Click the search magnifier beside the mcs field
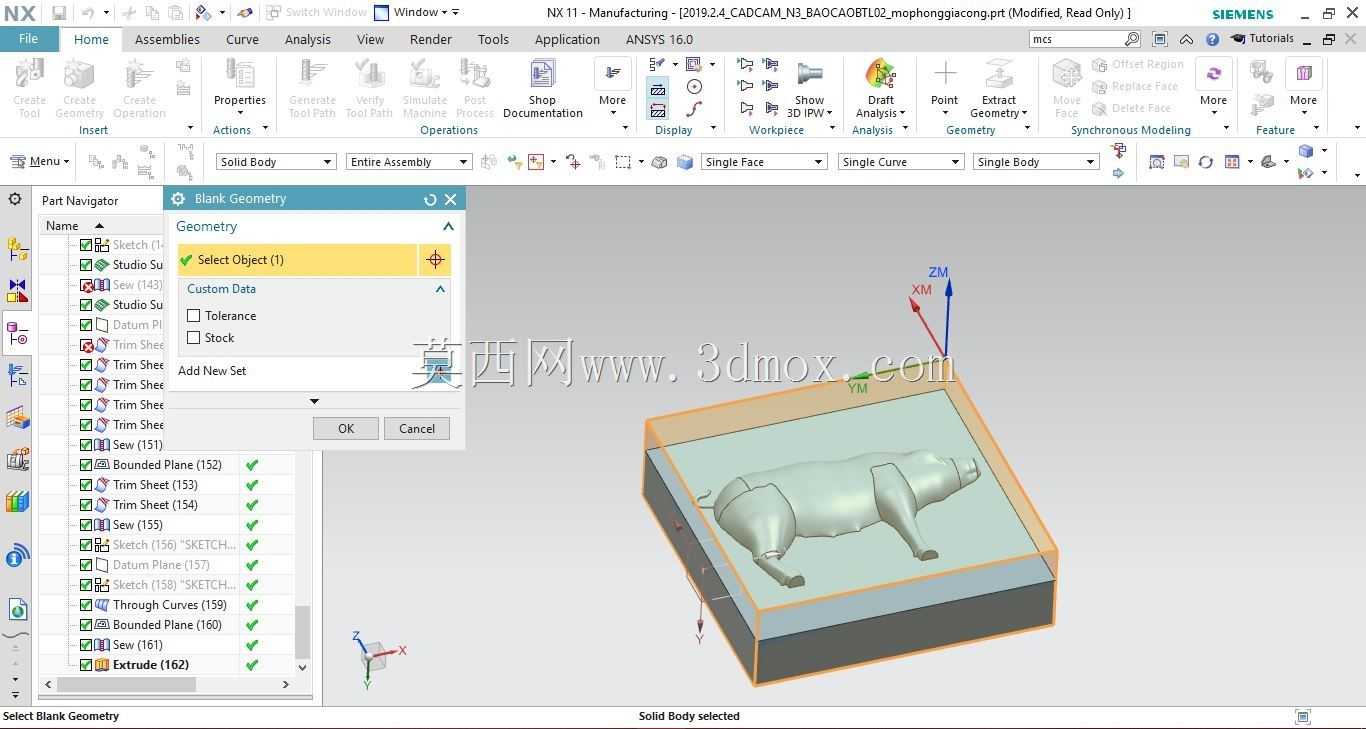Viewport: 1366px width, 729px height. pyautogui.click(x=1132, y=39)
